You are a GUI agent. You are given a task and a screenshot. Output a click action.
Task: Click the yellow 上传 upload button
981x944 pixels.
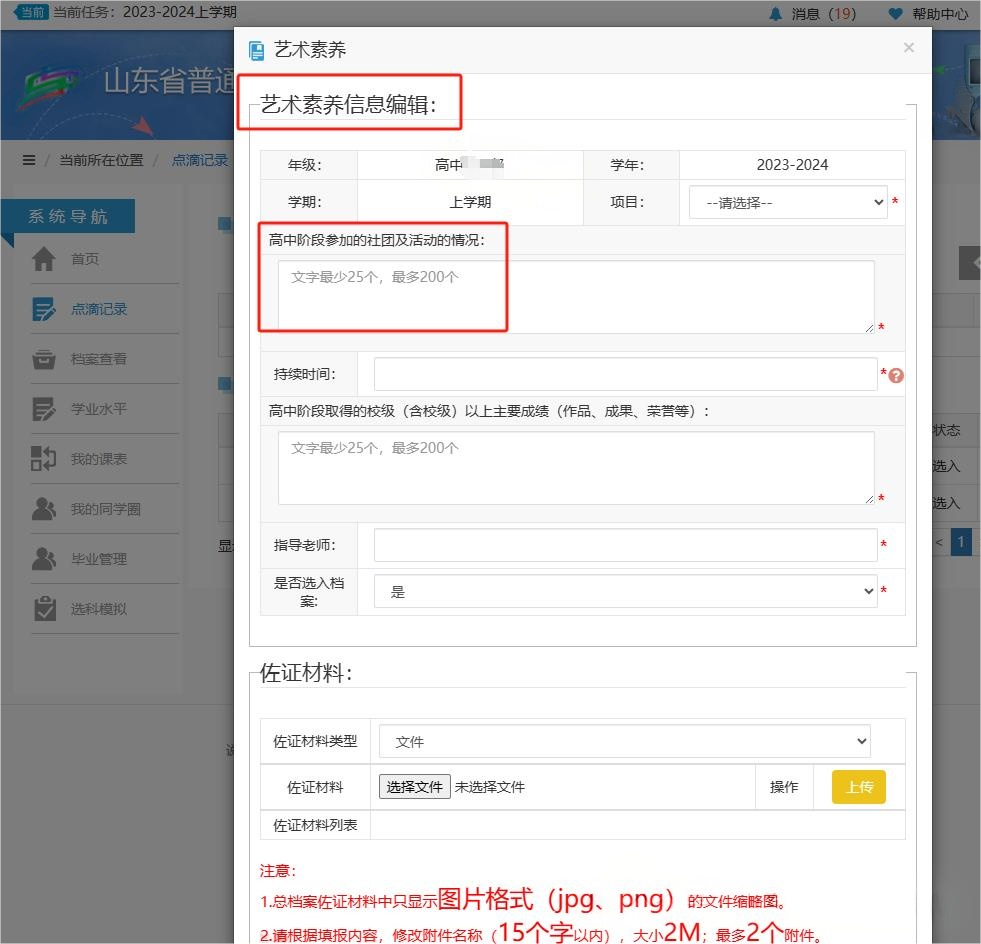pos(859,787)
